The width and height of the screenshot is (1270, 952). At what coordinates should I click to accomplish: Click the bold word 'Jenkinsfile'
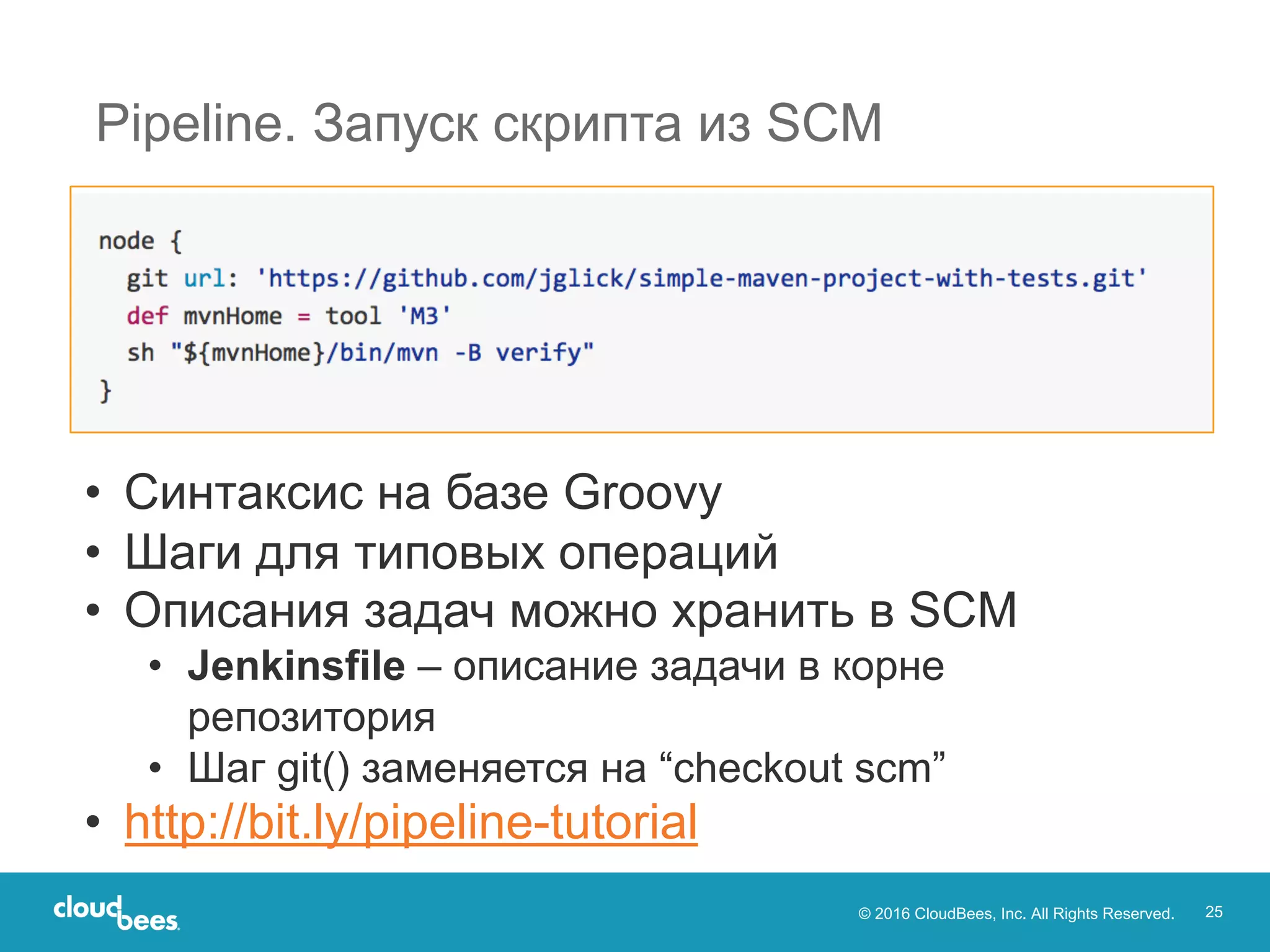click(296, 666)
